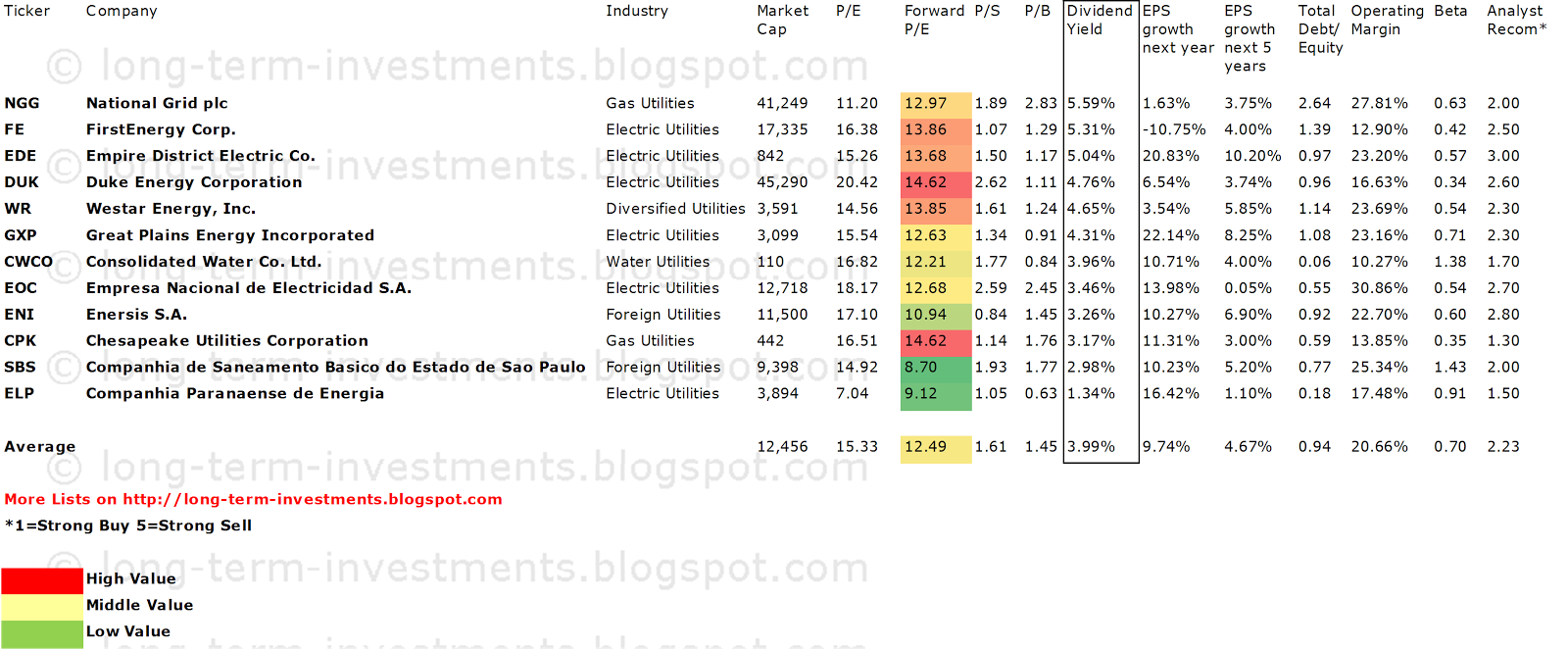The image size is (1568, 649).
Task: Click company name Empresa Nacional de Electricidad S.A.
Action: [x=249, y=288]
